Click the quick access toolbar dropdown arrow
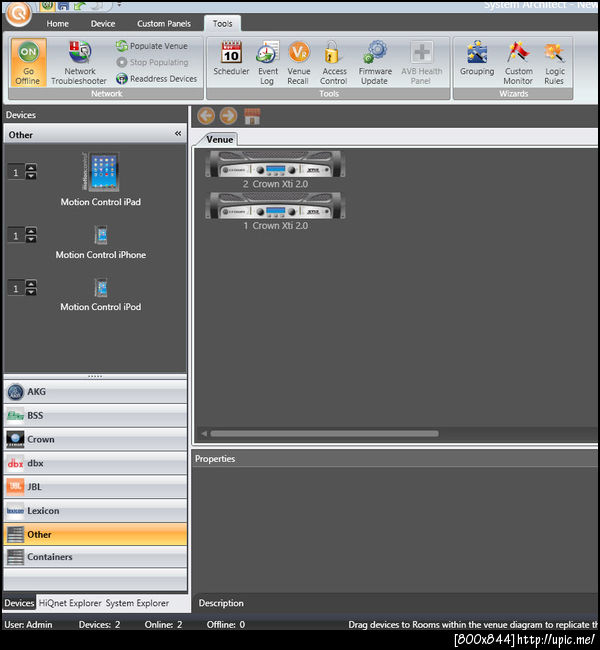The image size is (600, 650). pos(119,5)
